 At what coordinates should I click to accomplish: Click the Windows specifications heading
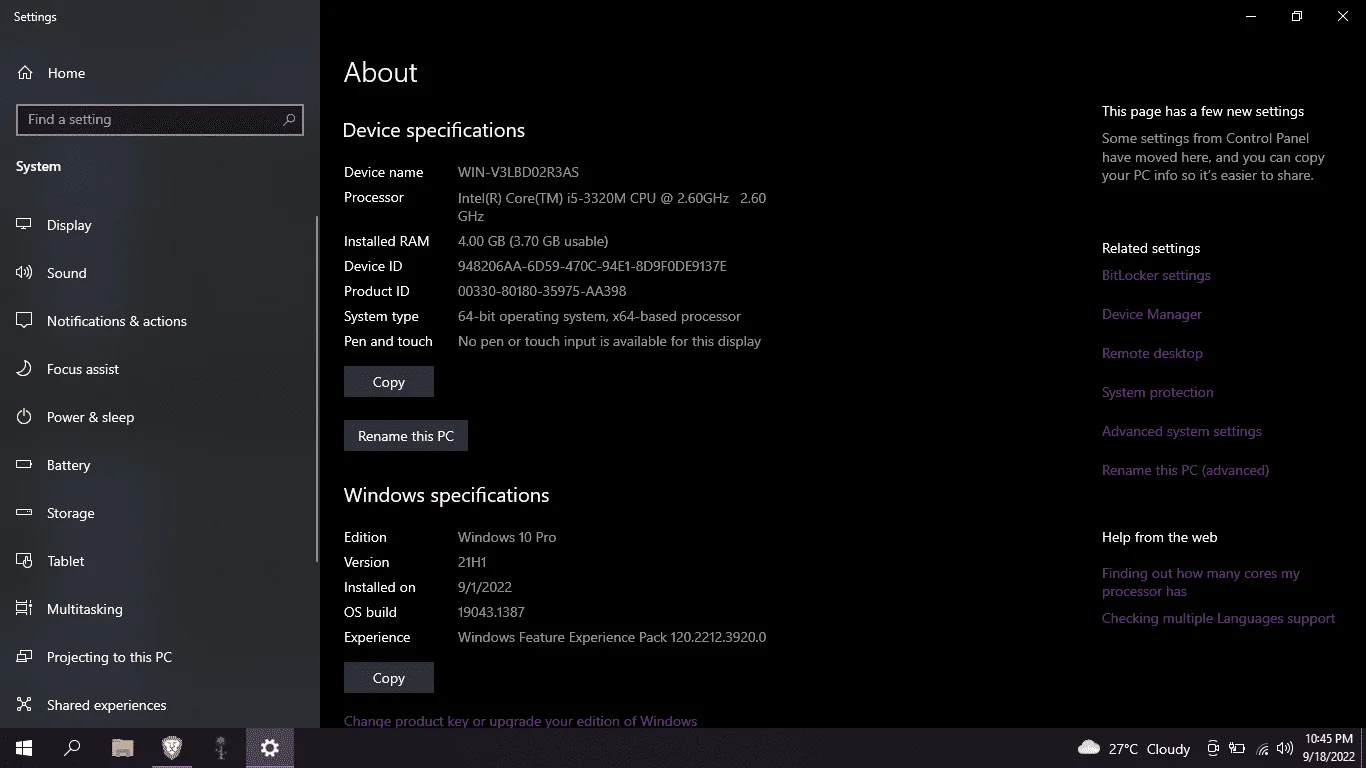(447, 495)
